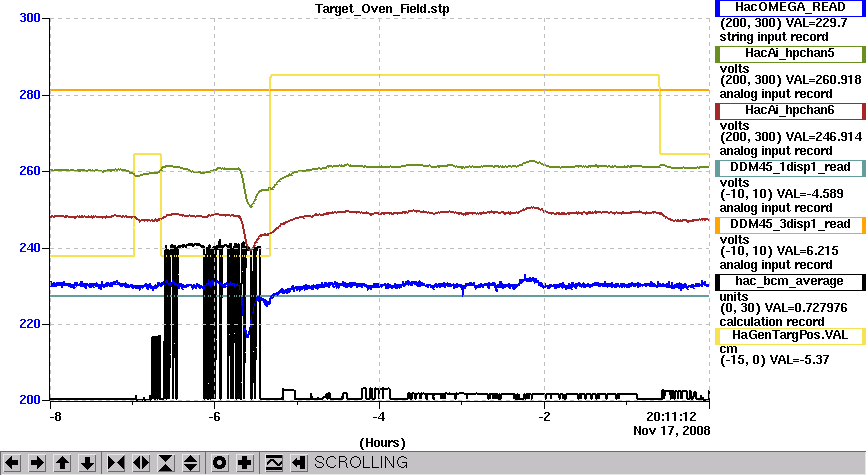
Task: Click the waveform graph toolbar icon
Action: point(273,462)
